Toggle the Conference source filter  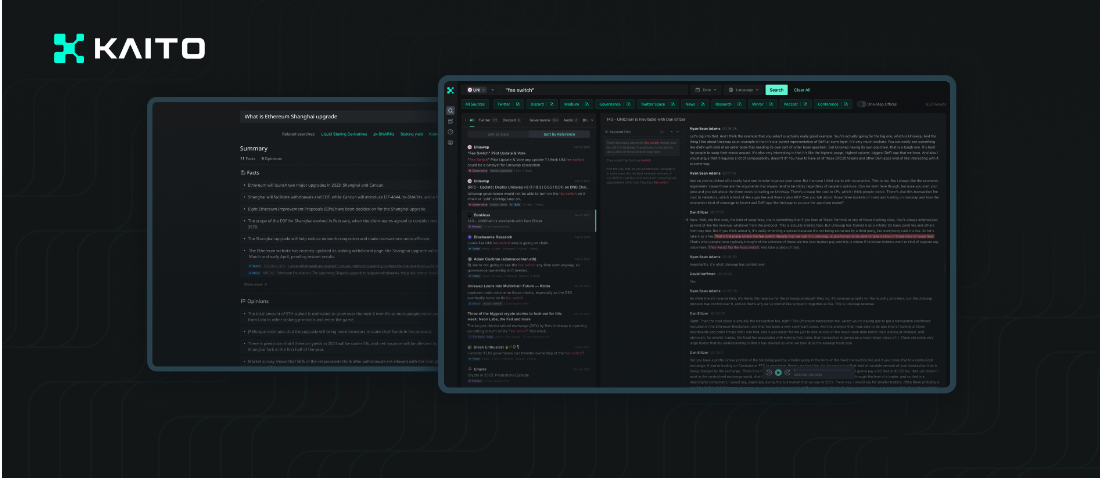(x=833, y=104)
